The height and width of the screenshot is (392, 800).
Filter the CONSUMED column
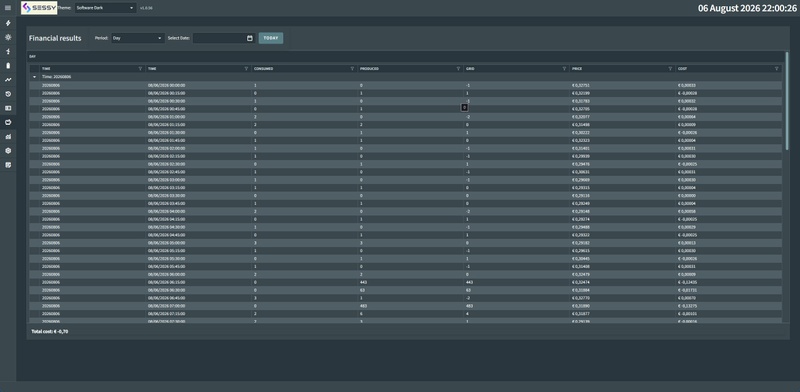click(x=352, y=68)
